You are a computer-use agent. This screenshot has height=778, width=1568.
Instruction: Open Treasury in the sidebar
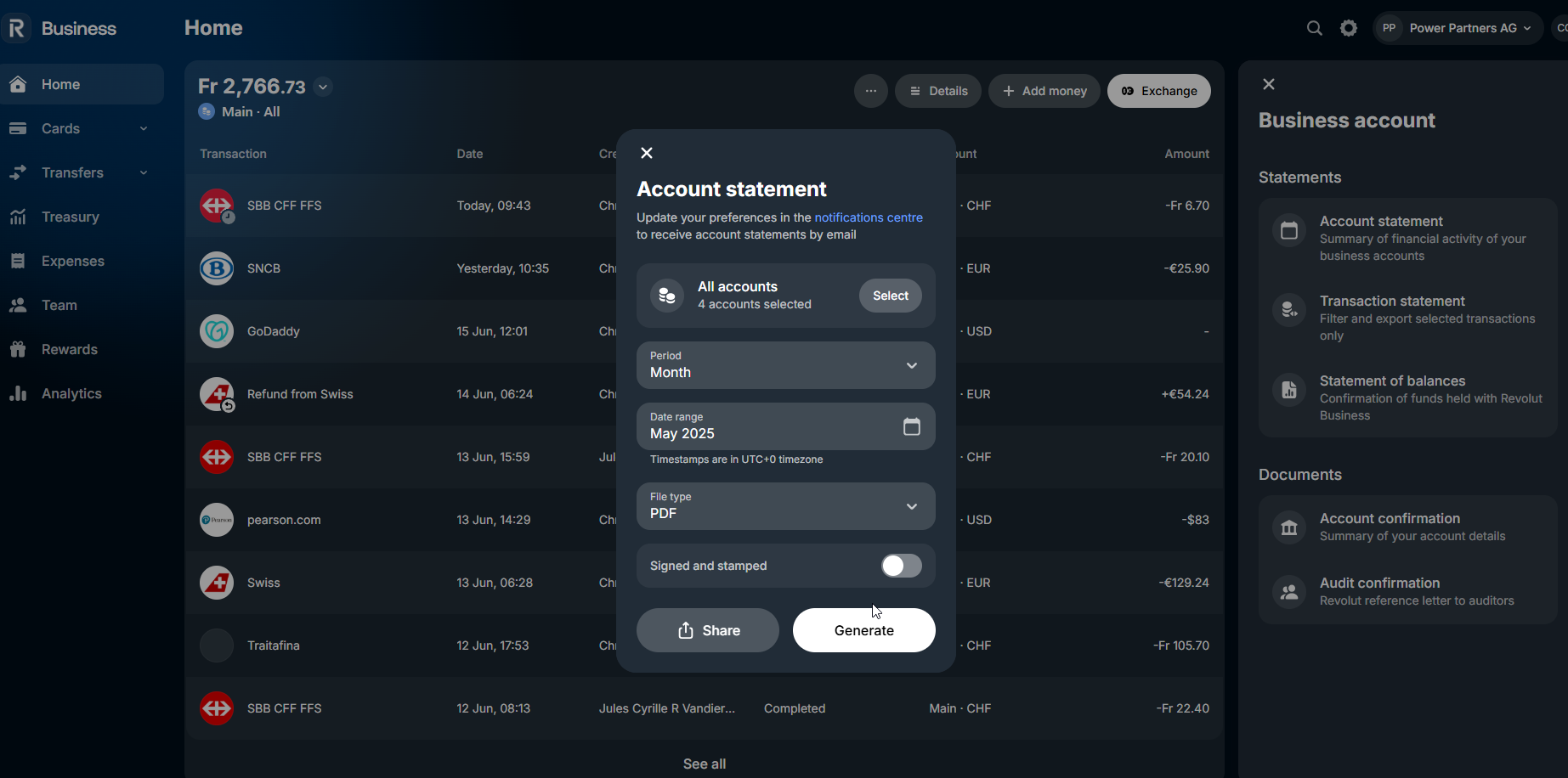tap(82, 217)
